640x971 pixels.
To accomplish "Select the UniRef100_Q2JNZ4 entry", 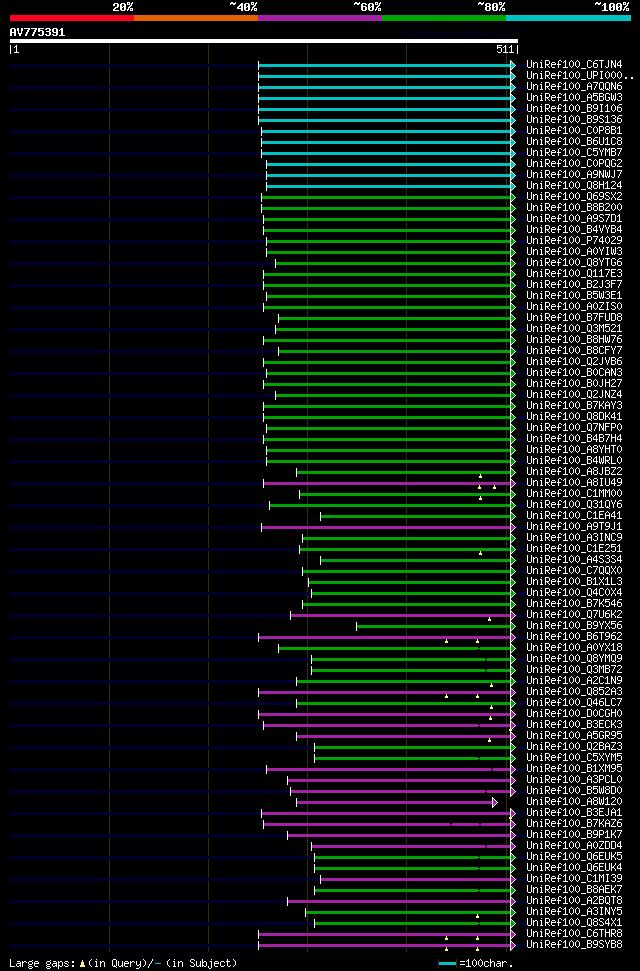I will point(574,395).
